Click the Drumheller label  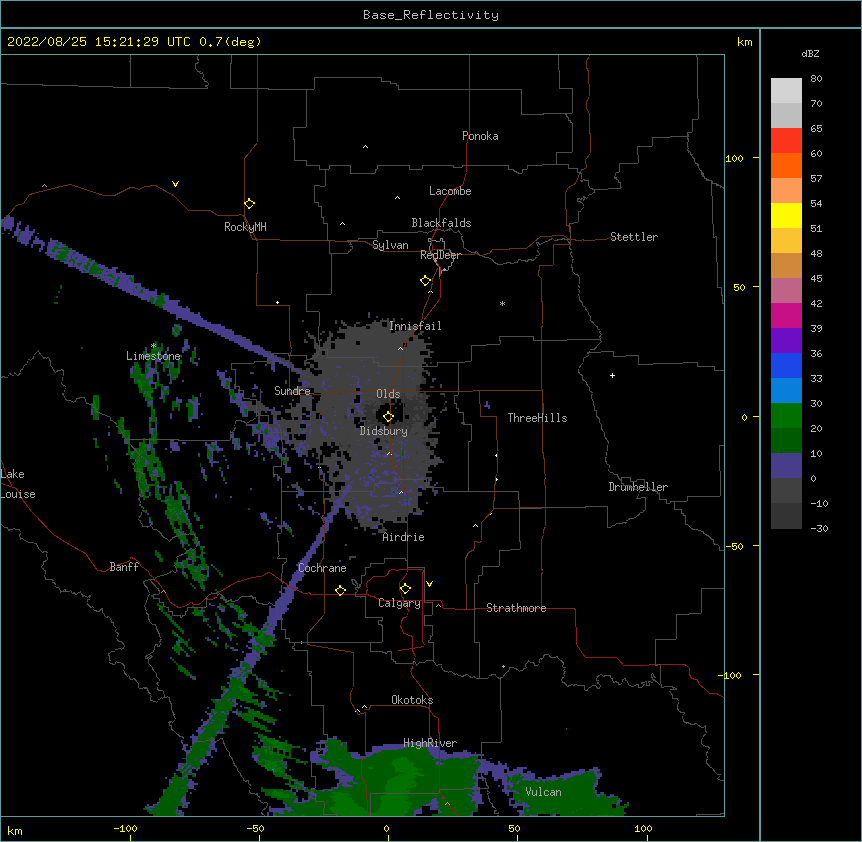(638, 487)
